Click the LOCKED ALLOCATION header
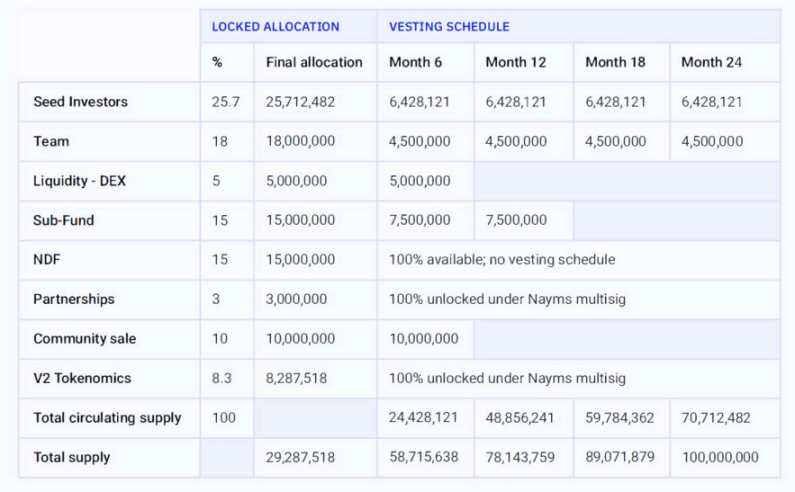 (x=275, y=27)
